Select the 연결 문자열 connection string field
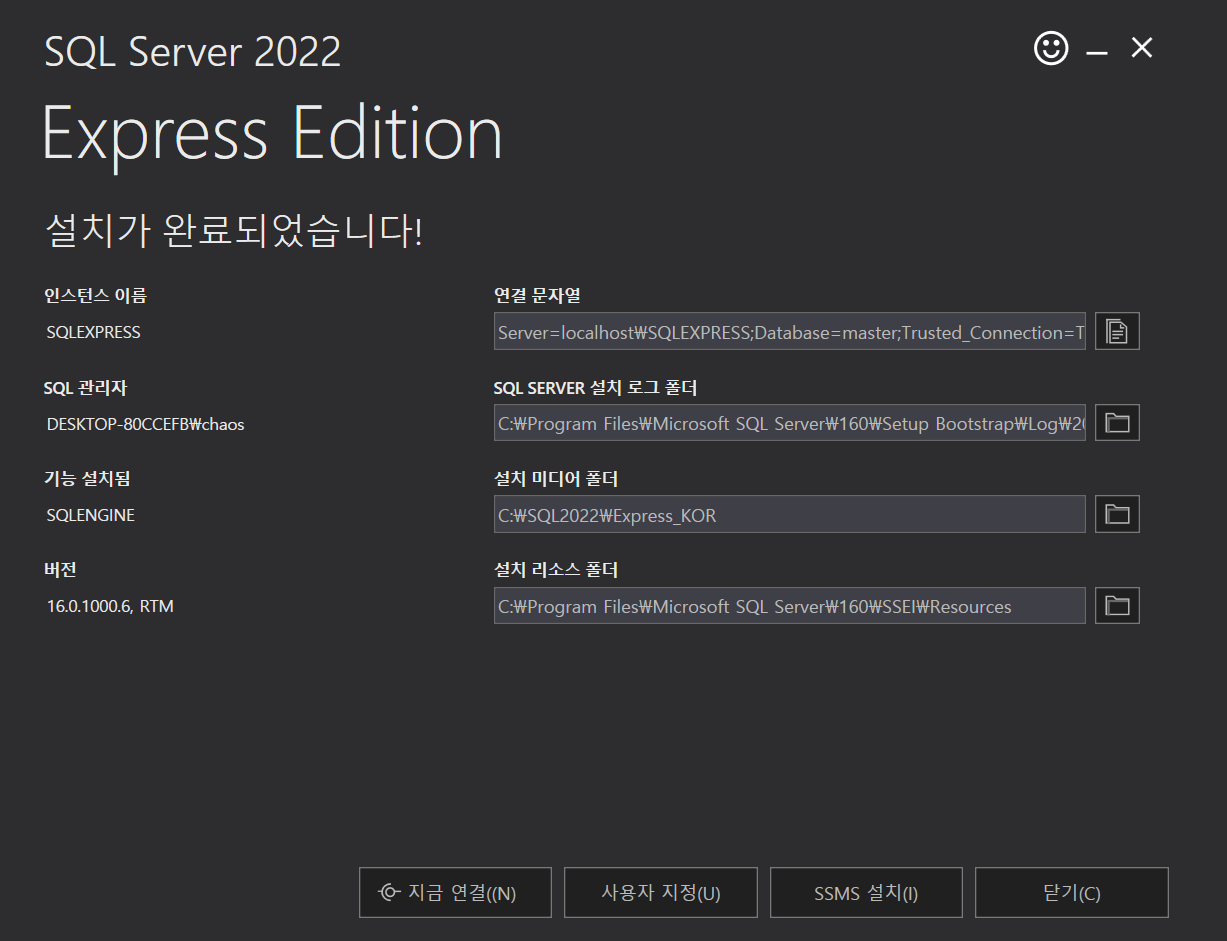 pos(790,332)
